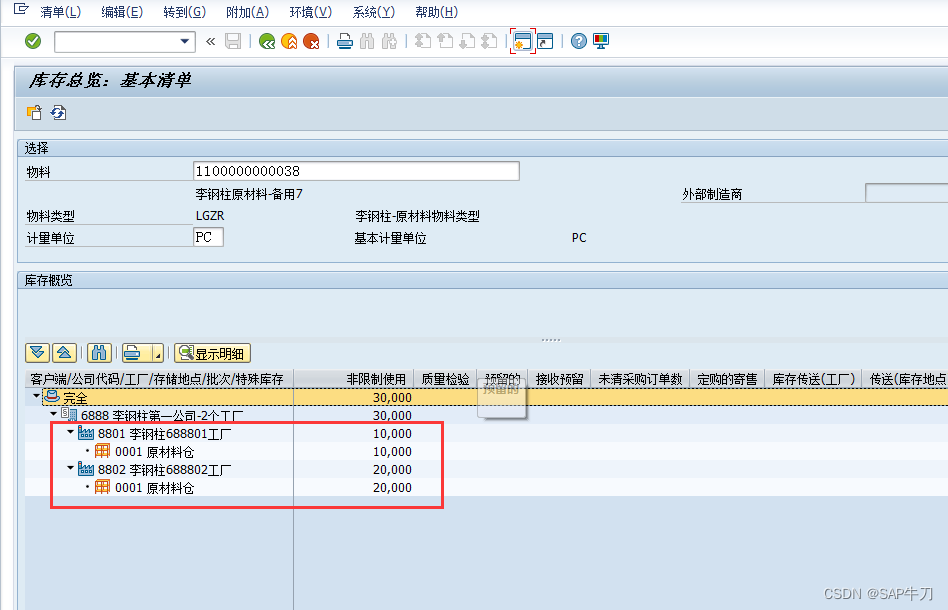Go to last page icon
Image resolution: width=948 pixels, height=610 pixels.
click(489, 41)
